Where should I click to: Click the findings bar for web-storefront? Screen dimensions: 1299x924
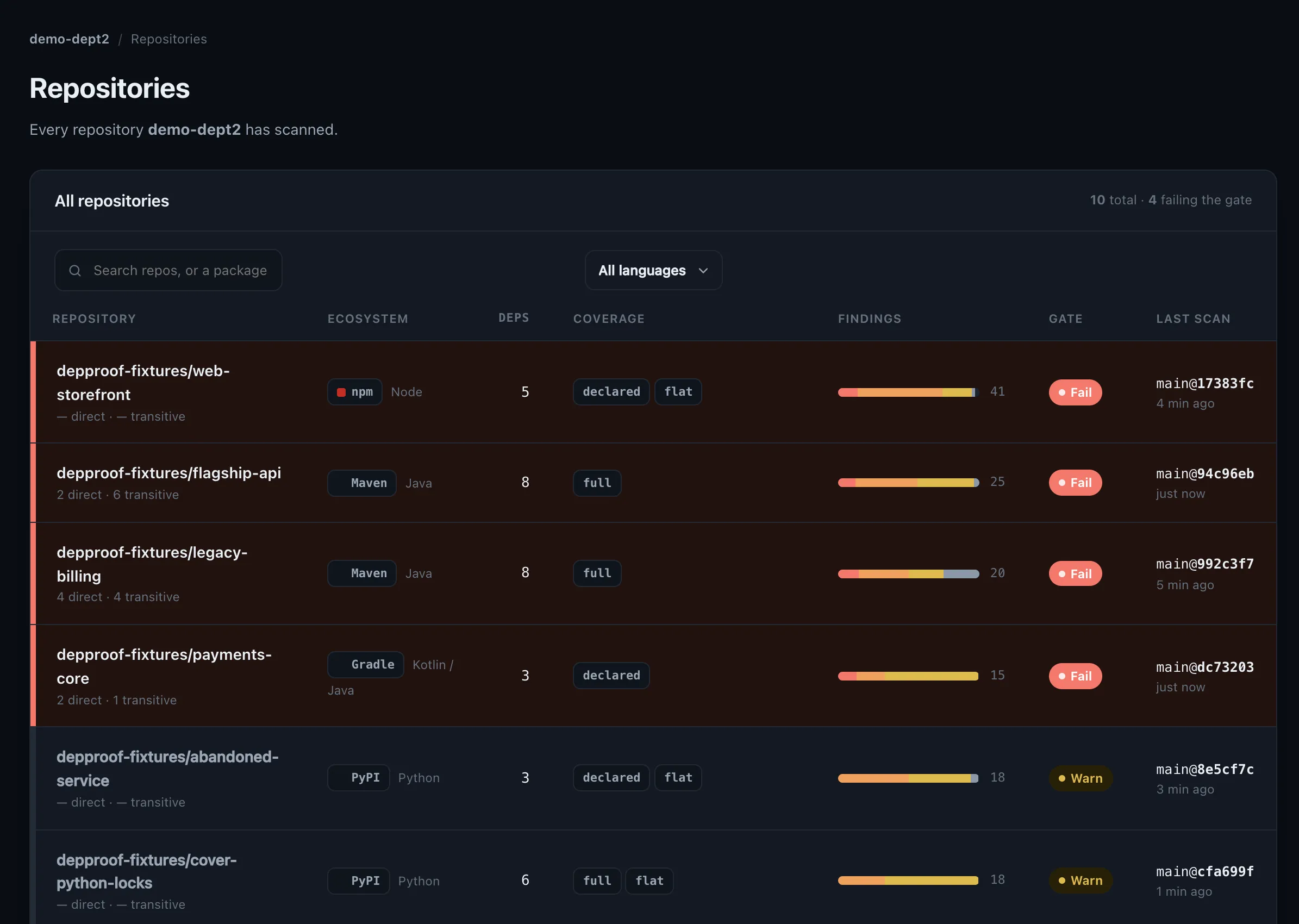pyautogui.click(x=908, y=392)
